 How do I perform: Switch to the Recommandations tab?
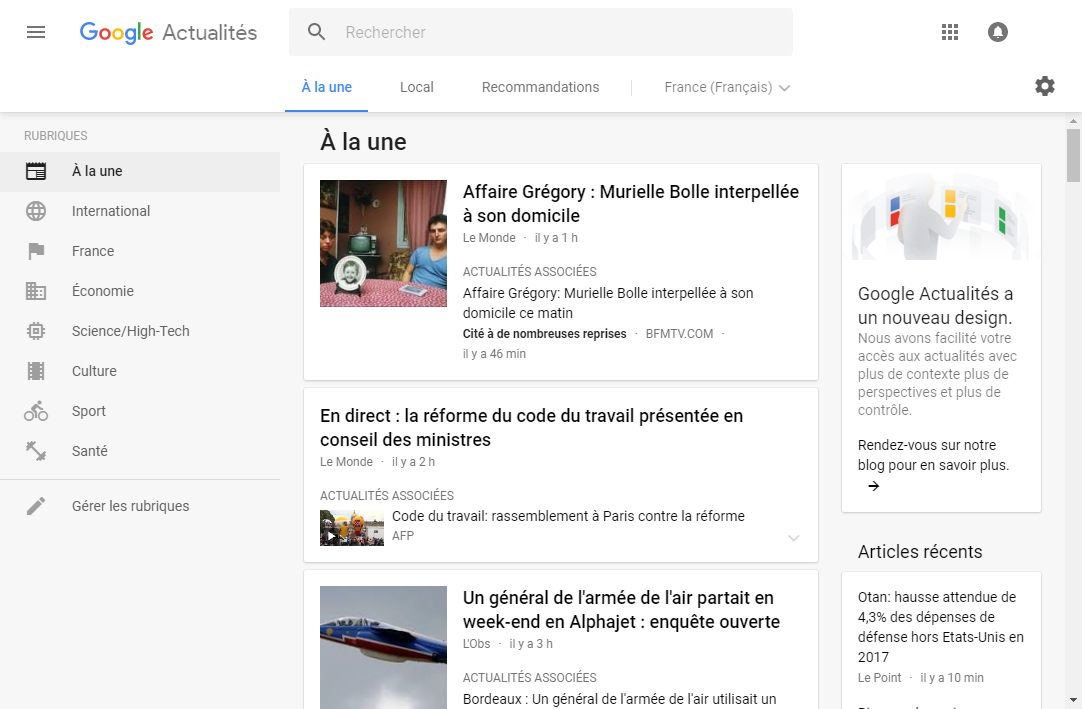(540, 87)
